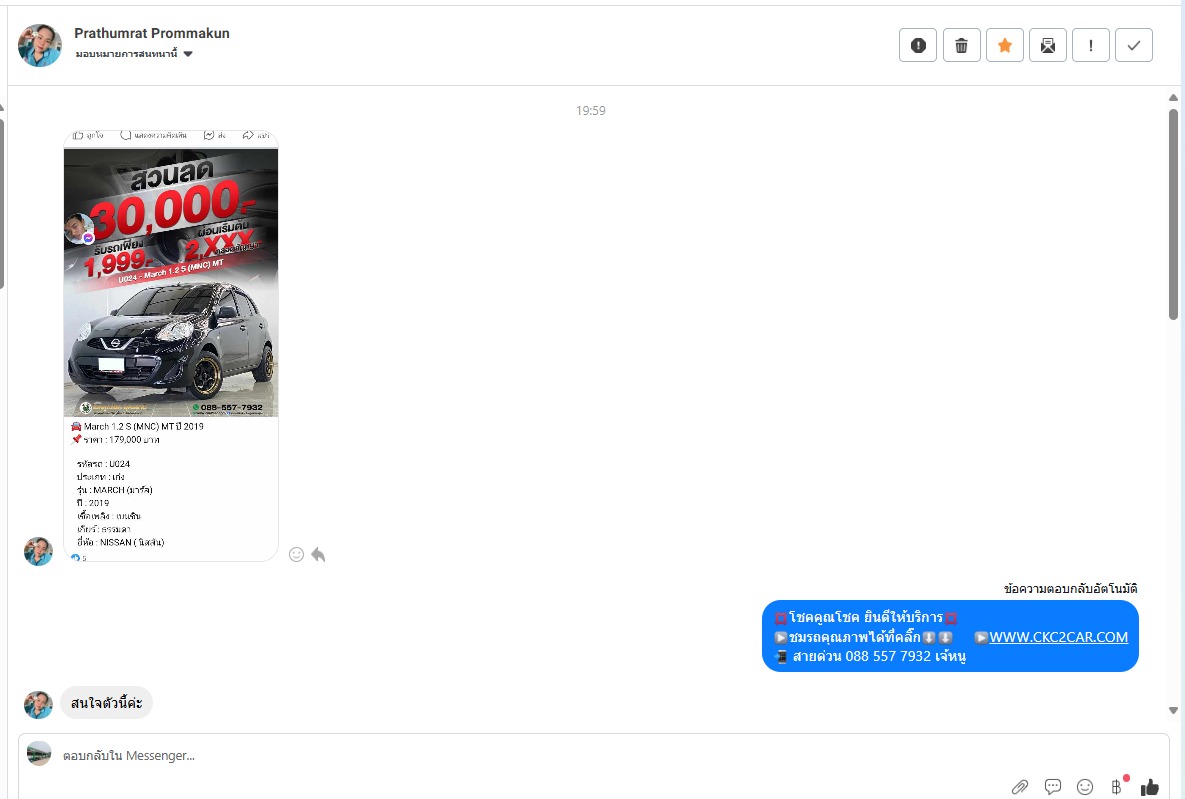Viewport: 1185px width, 799px height.
Task: Click the Prathumrat Prommakun contact name
Action: point(152,33)
